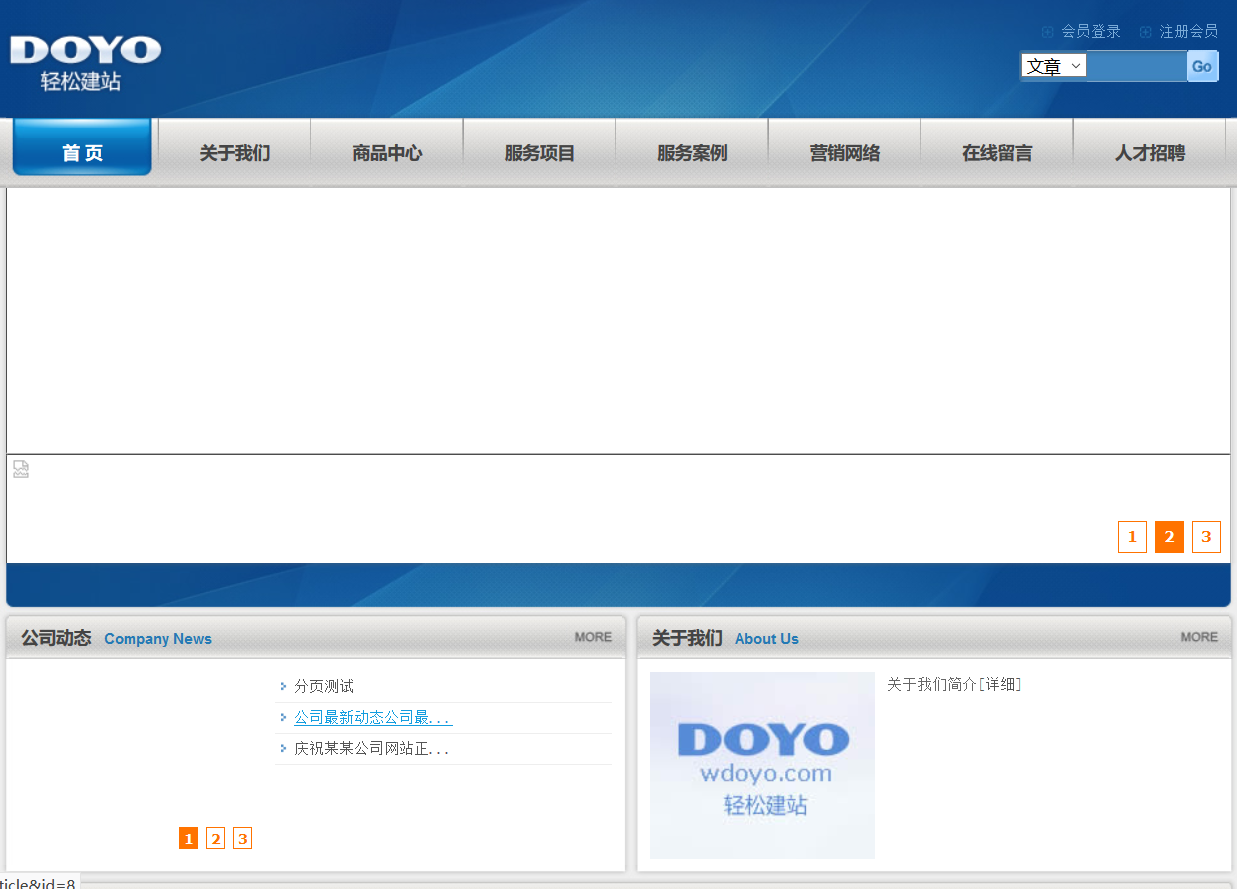This screenshot has height=889, width=1237.
Task: Click the plus icon beside 注册会员
Action: click(1144, 31)
